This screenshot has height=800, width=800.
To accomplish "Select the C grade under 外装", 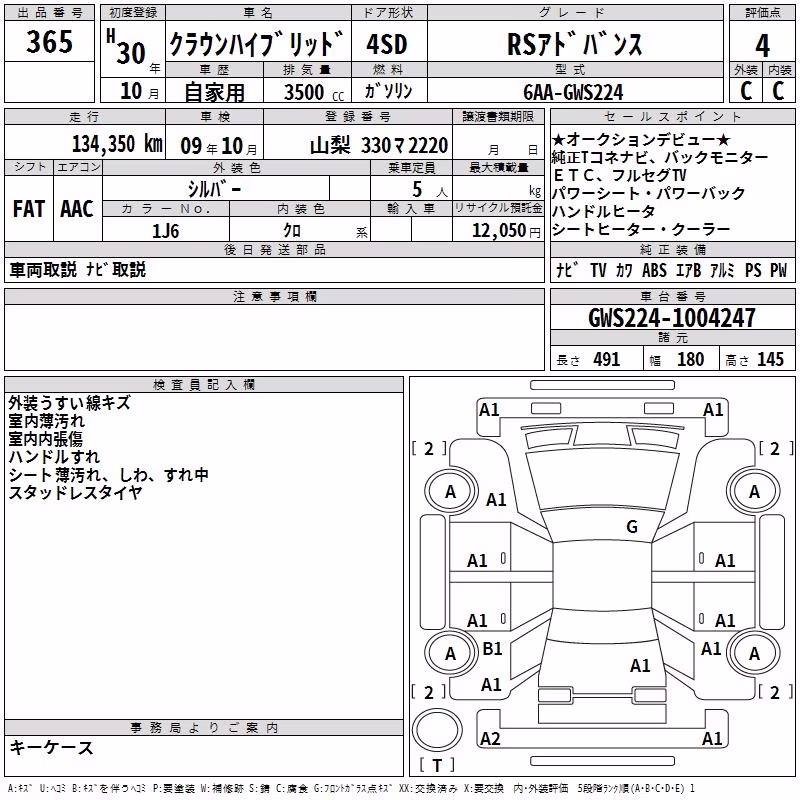I will click(745, 91).
